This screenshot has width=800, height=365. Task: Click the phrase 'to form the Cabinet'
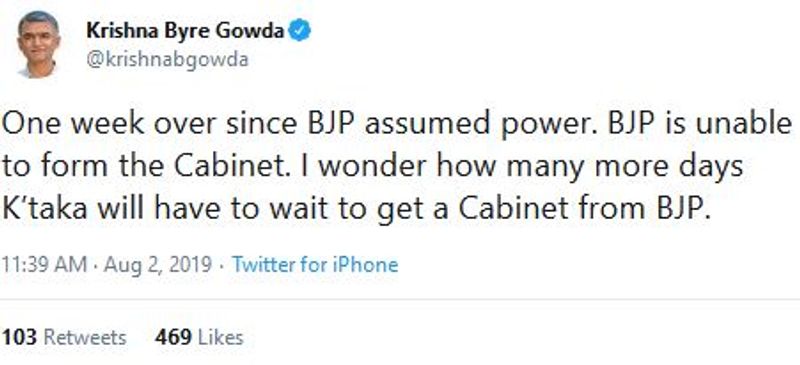(x=144, y=166)
